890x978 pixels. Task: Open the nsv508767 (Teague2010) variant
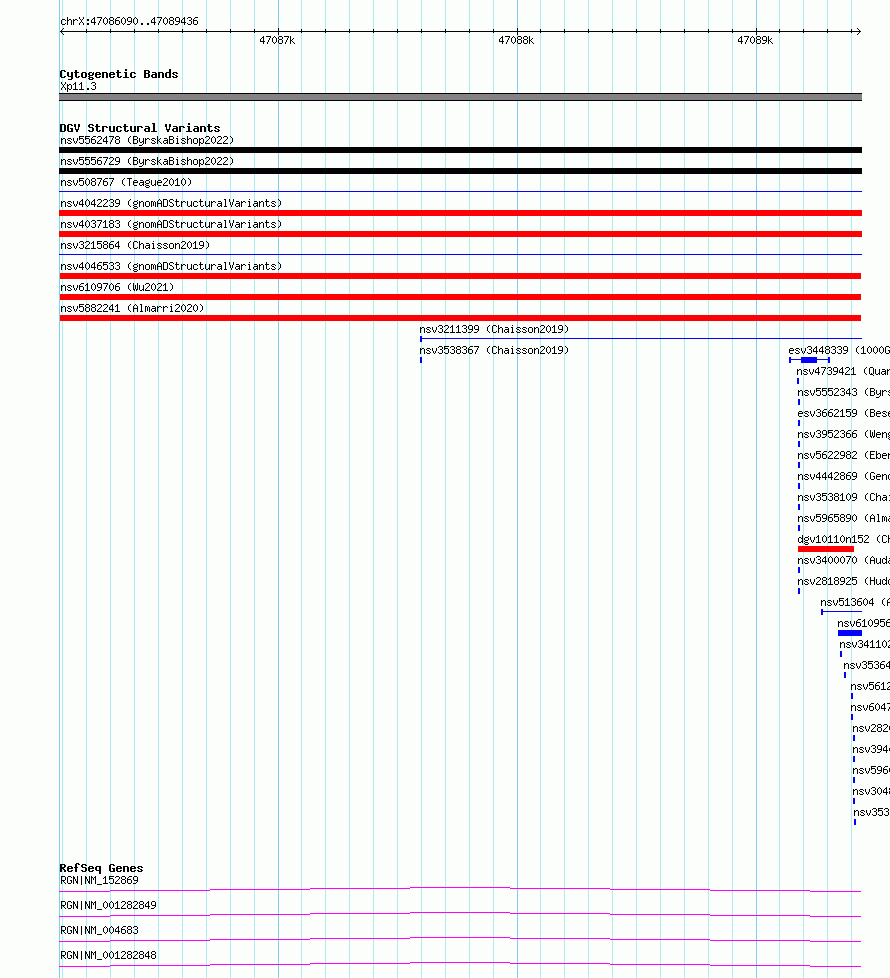[126, 182]
